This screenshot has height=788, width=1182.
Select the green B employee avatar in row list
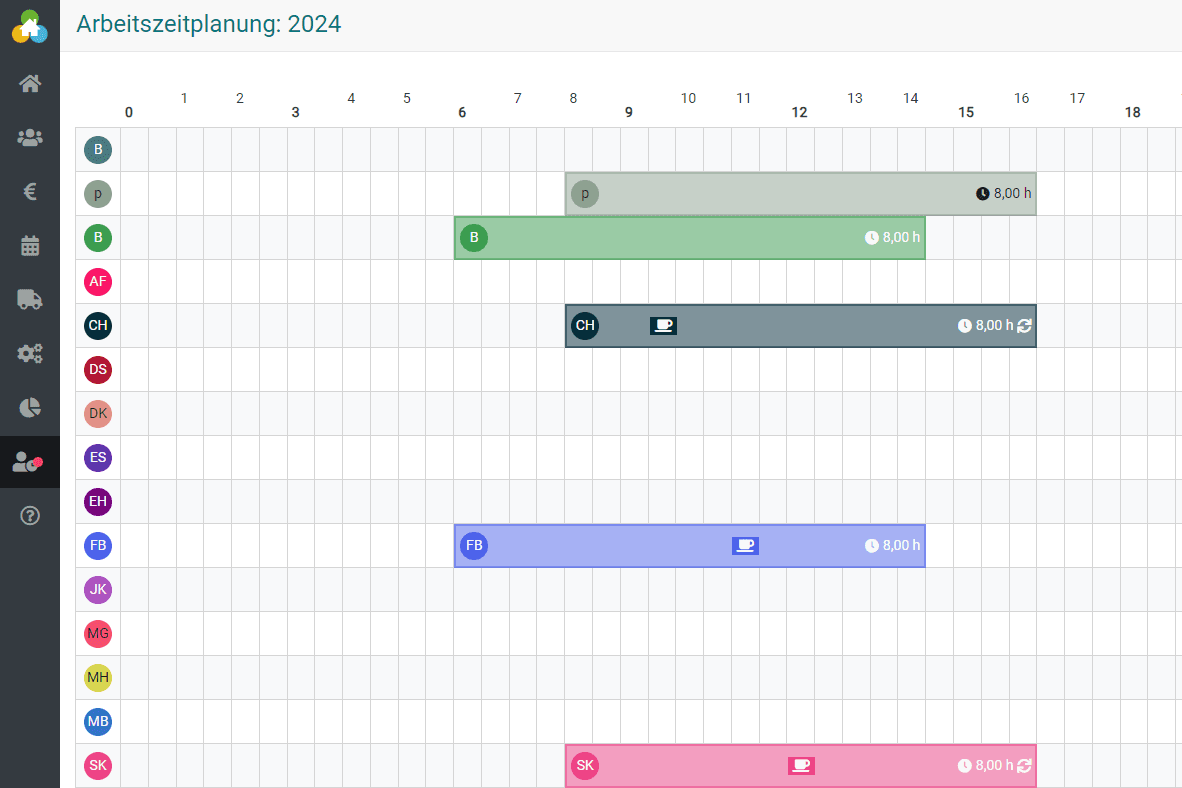pos(98,238)
